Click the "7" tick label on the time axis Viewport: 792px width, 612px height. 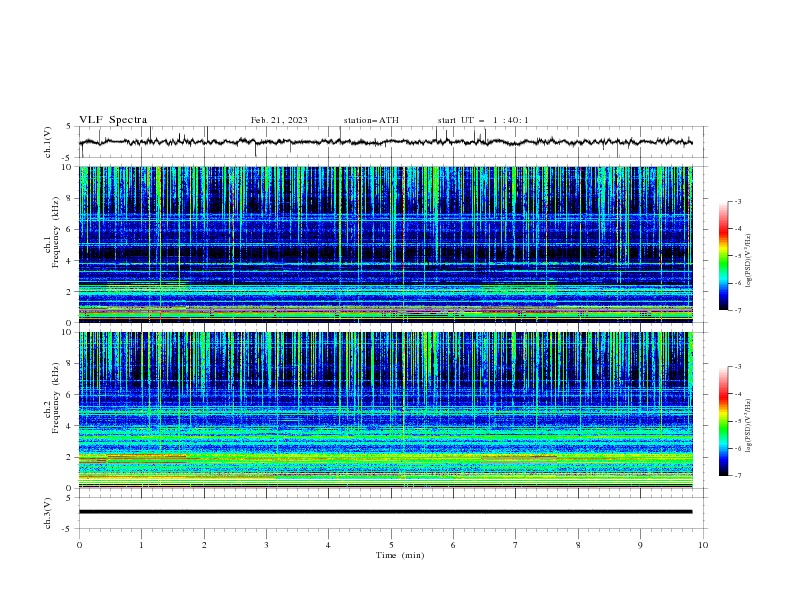tap(516, 545)
